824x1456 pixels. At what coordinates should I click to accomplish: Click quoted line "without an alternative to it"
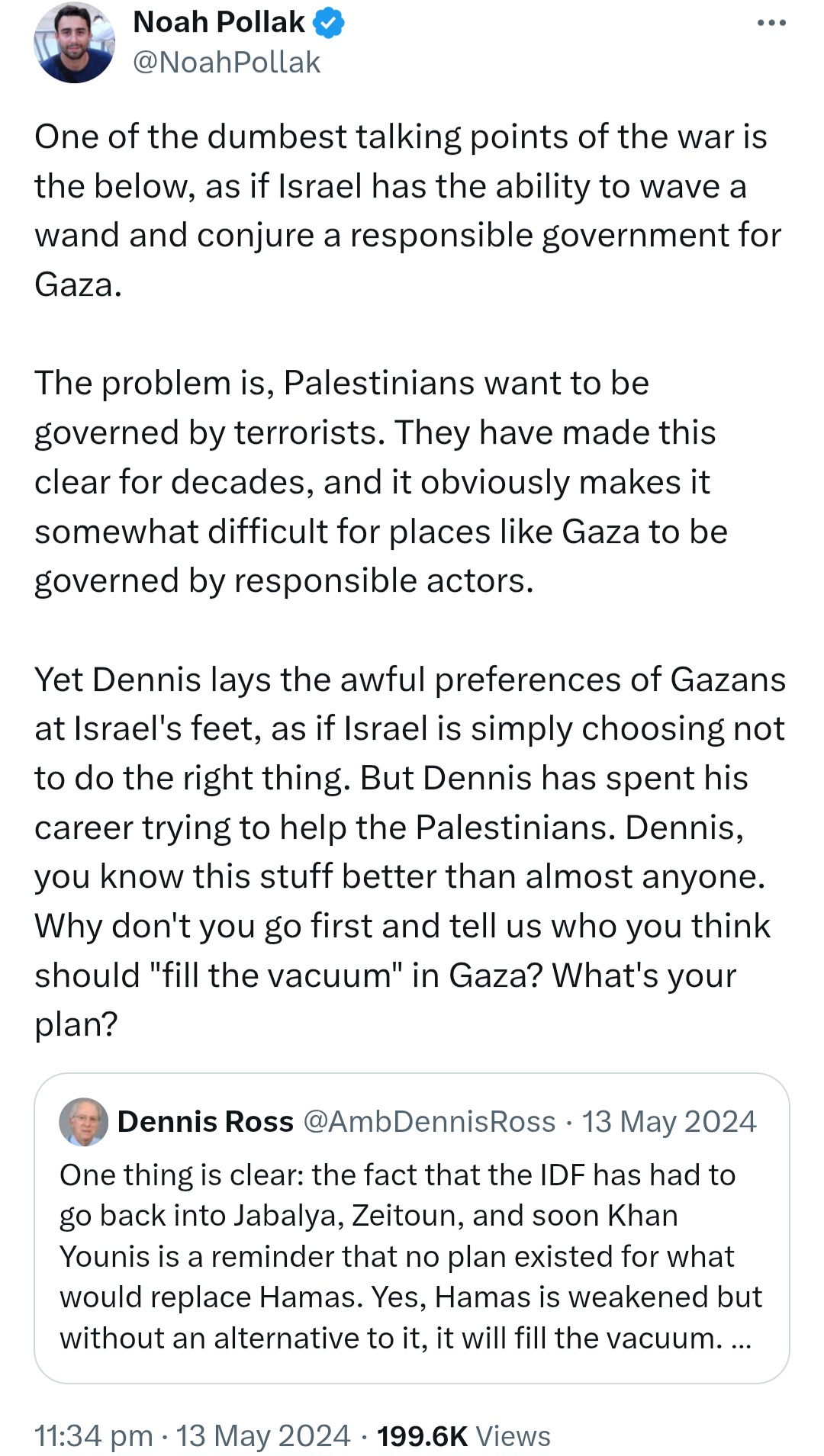[243, 1339]
